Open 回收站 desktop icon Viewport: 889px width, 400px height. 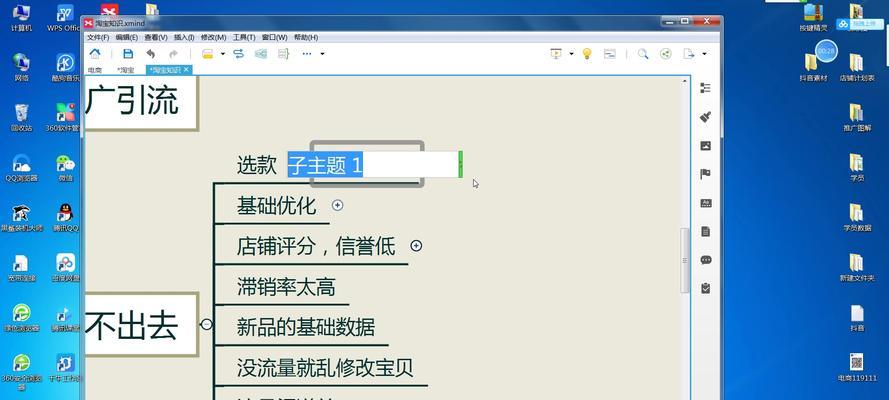tap(22, 118)
